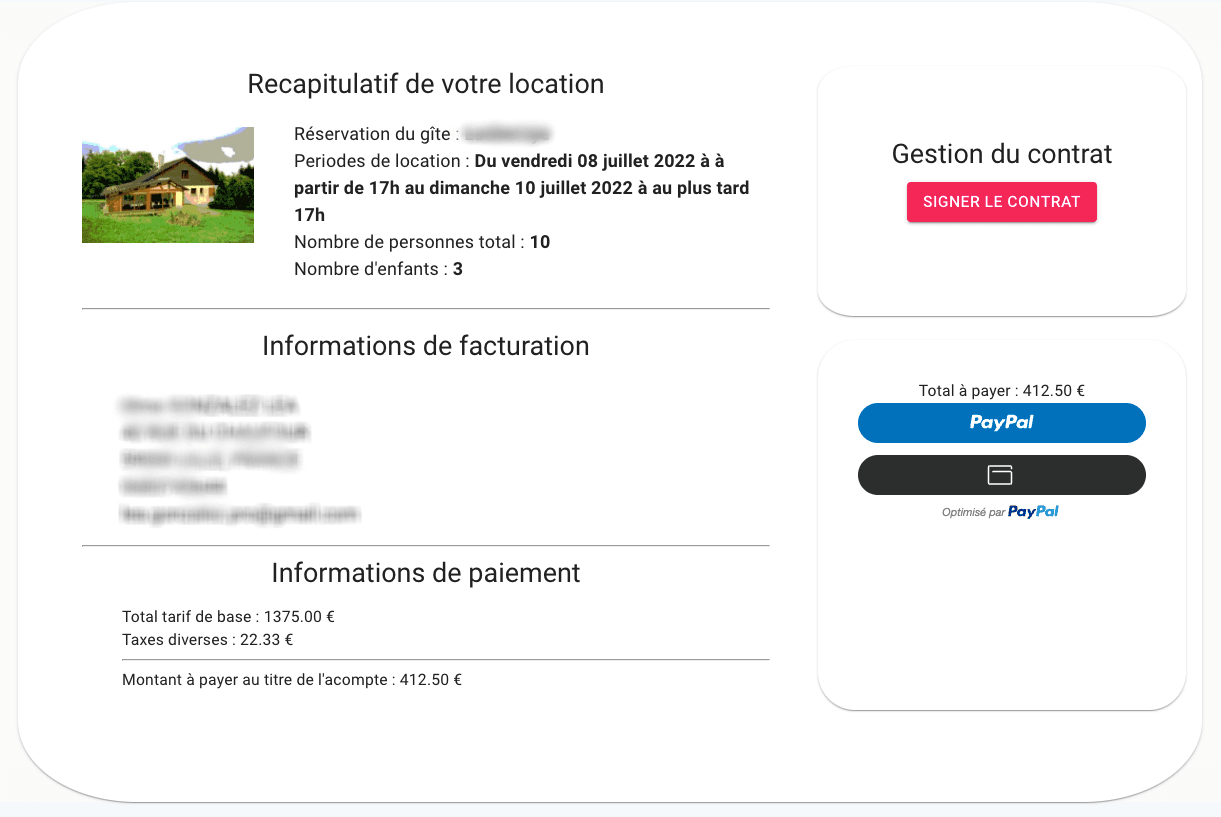This screenshot has width=1221, height=817.
Task: Select the 'Periodes de location' date text
Action: (x=522, y=188)
